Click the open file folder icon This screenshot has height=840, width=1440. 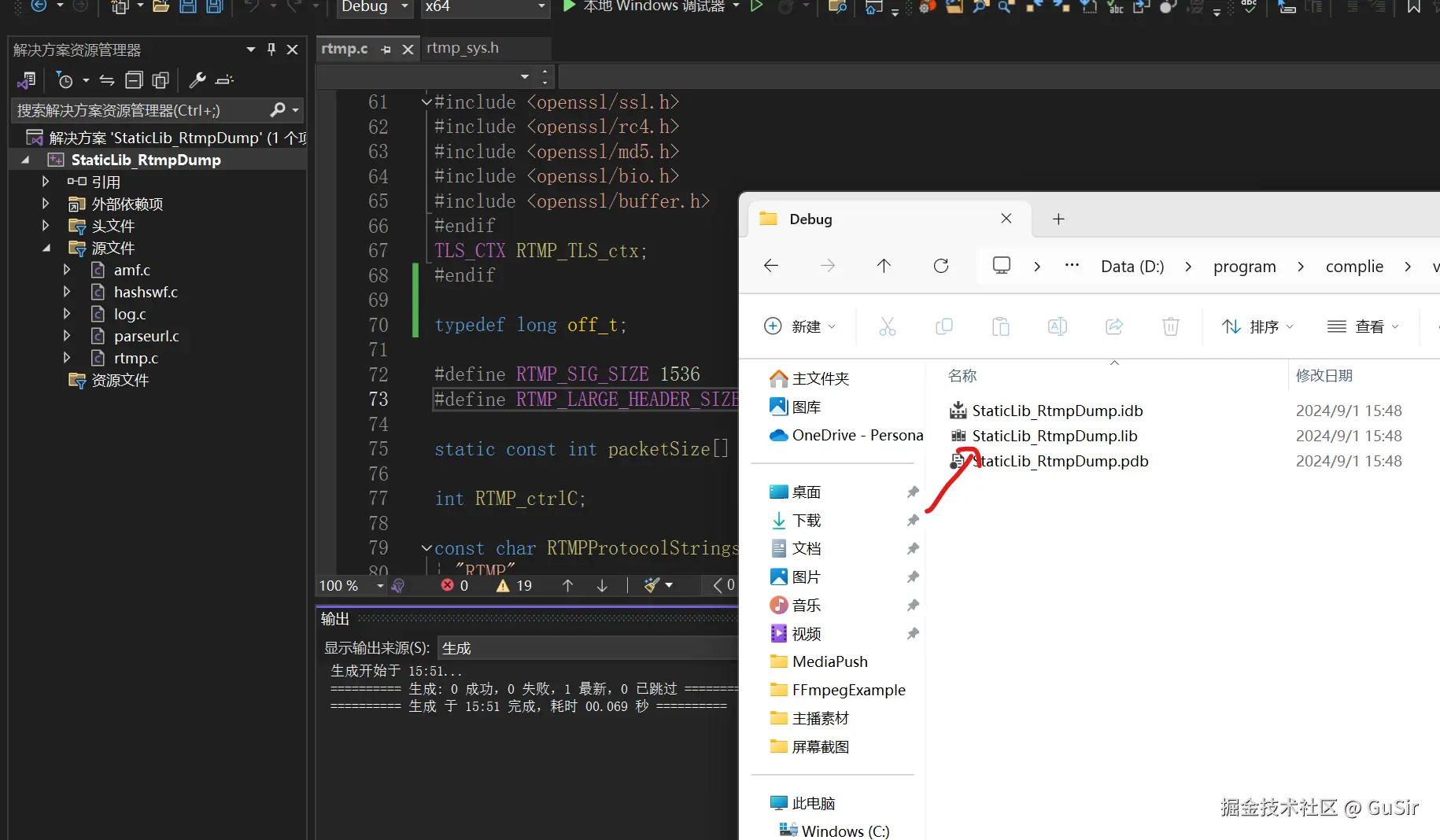click(x=161, y=6)
